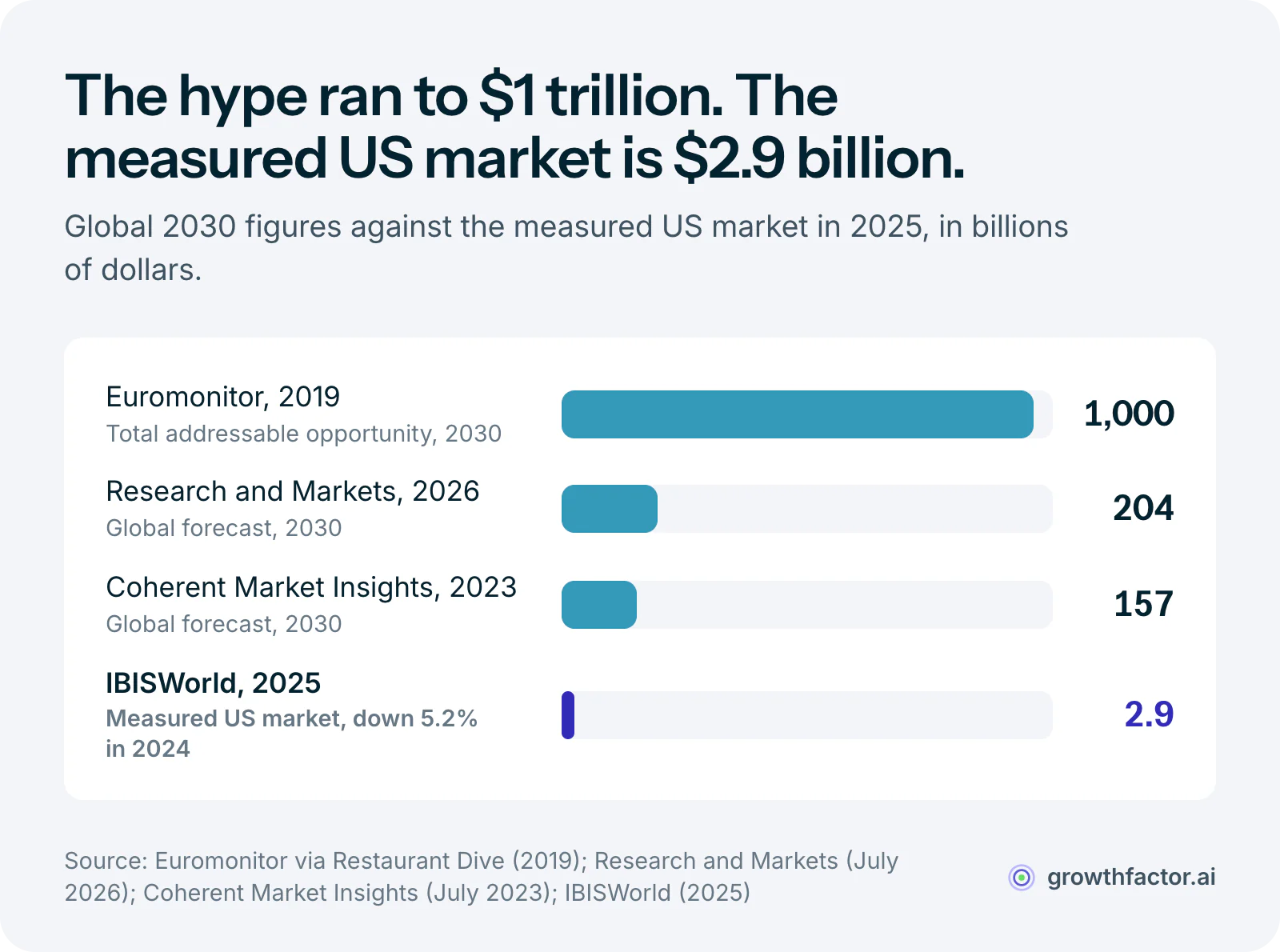Image resolution: width=1280 pixels, height=952 pixels.
Task: Click the label "IBISWorld, 2025"
Action: click(214, 683)
